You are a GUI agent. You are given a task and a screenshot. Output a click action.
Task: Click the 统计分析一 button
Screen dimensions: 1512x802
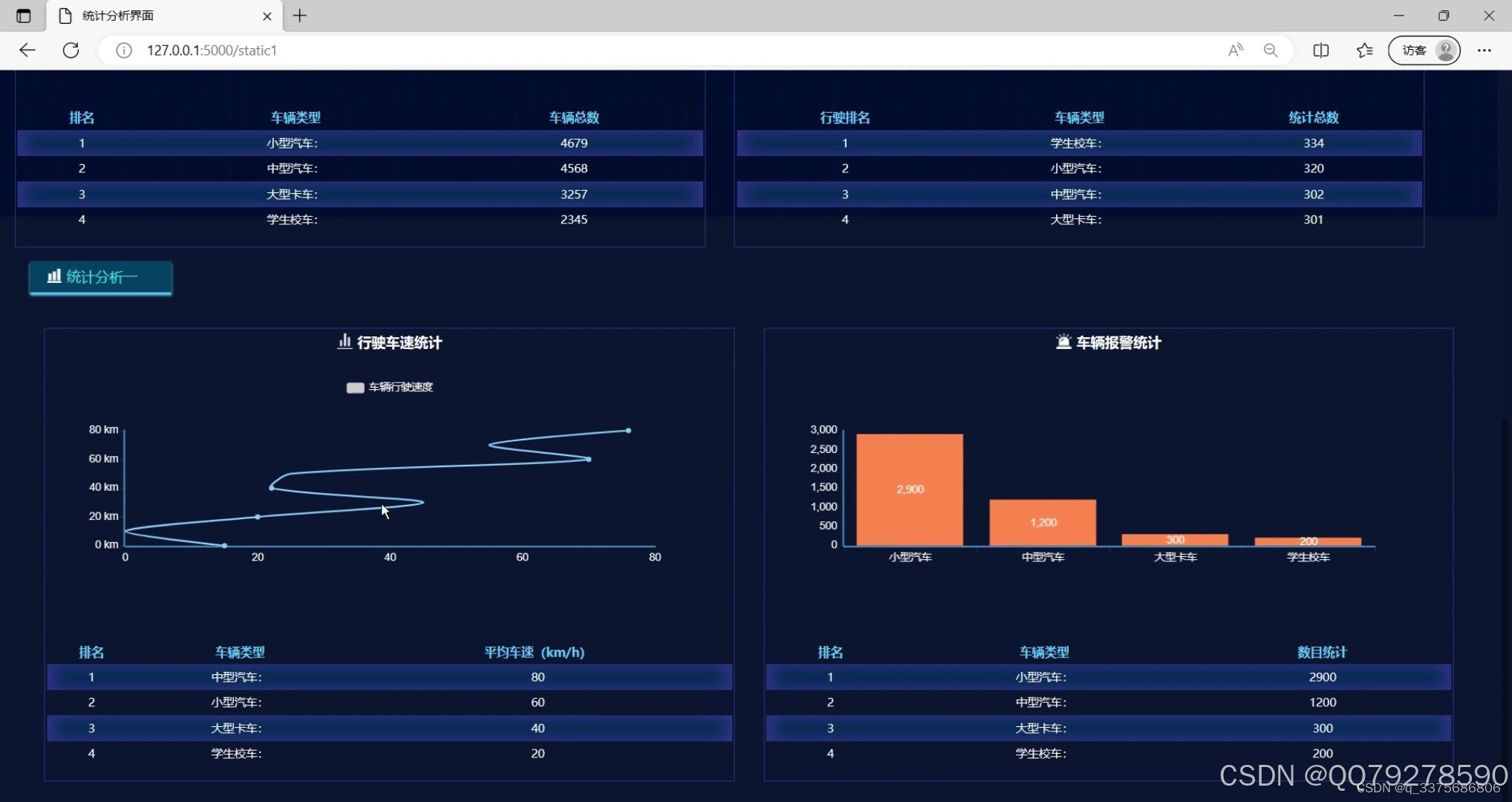pyautogui.click(x=101, y=277)
